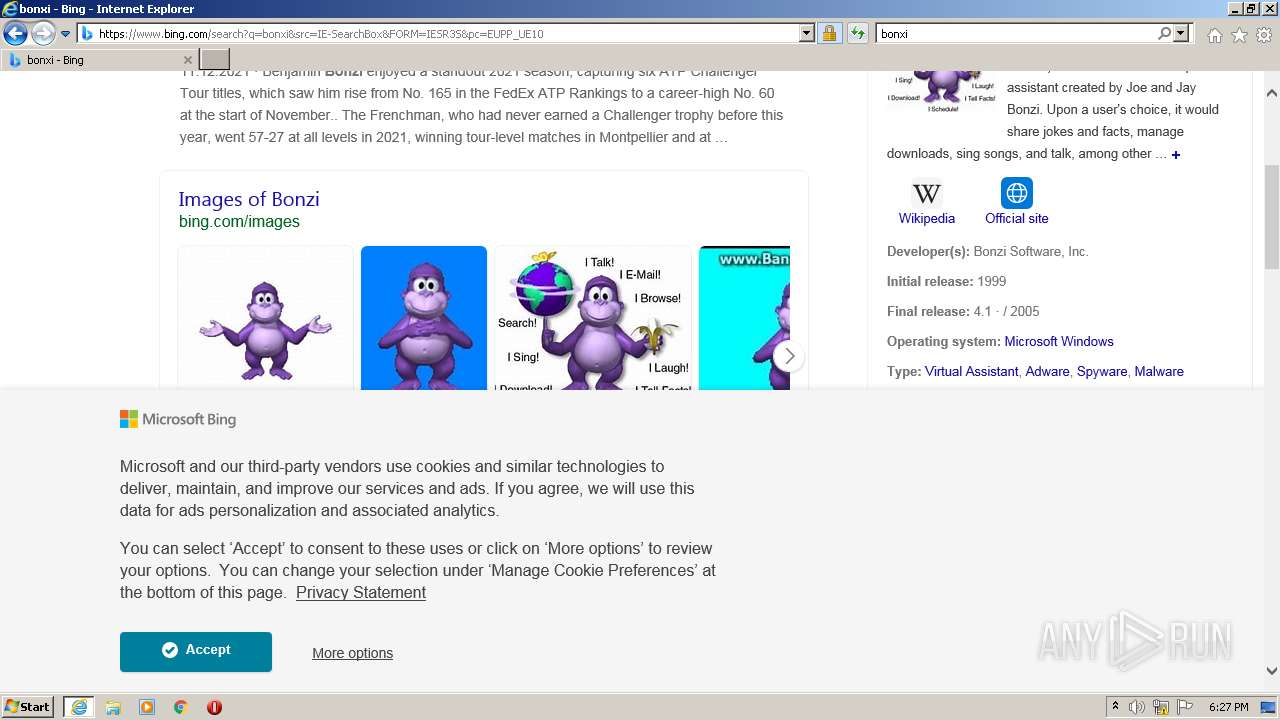Open the Wikipedia text link
The image size is (1280, 720).
pyautogui.click(x=927, y=218)
